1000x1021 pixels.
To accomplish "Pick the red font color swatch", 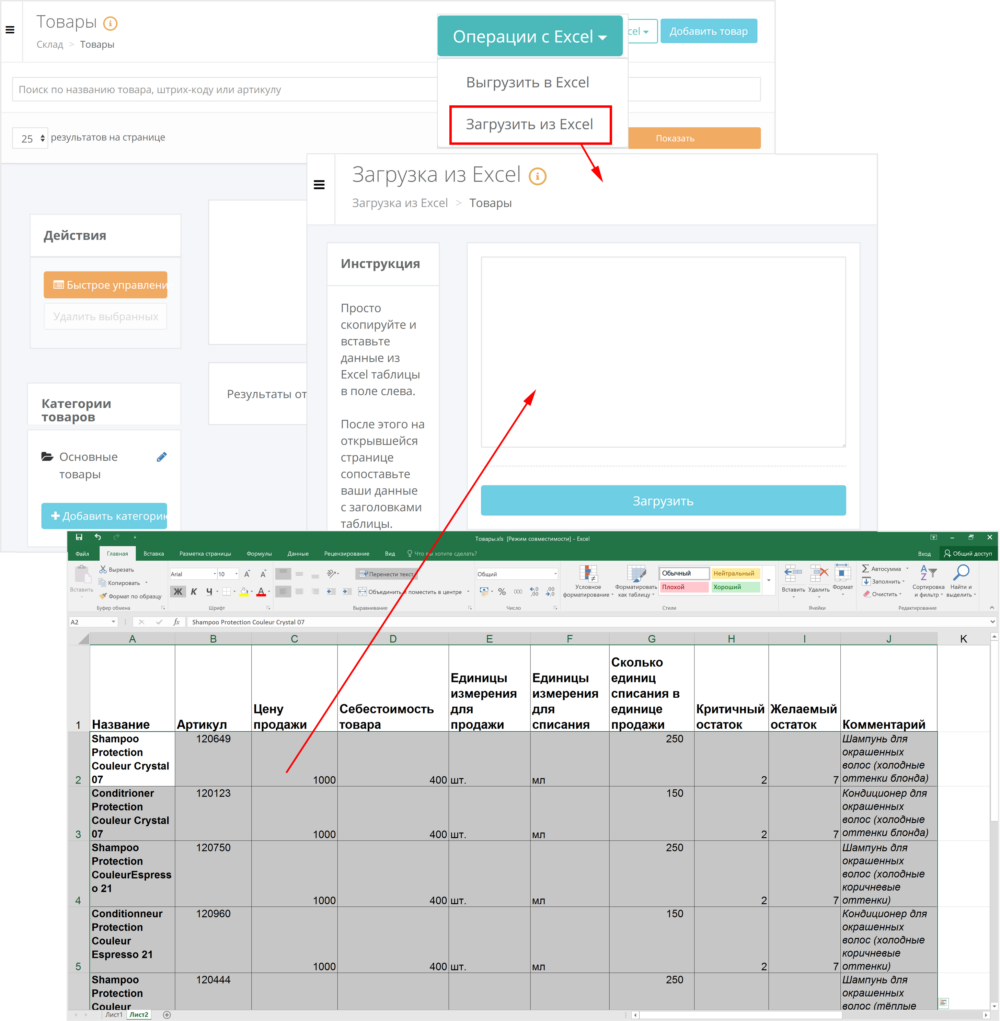I will [x=261, y=591].
